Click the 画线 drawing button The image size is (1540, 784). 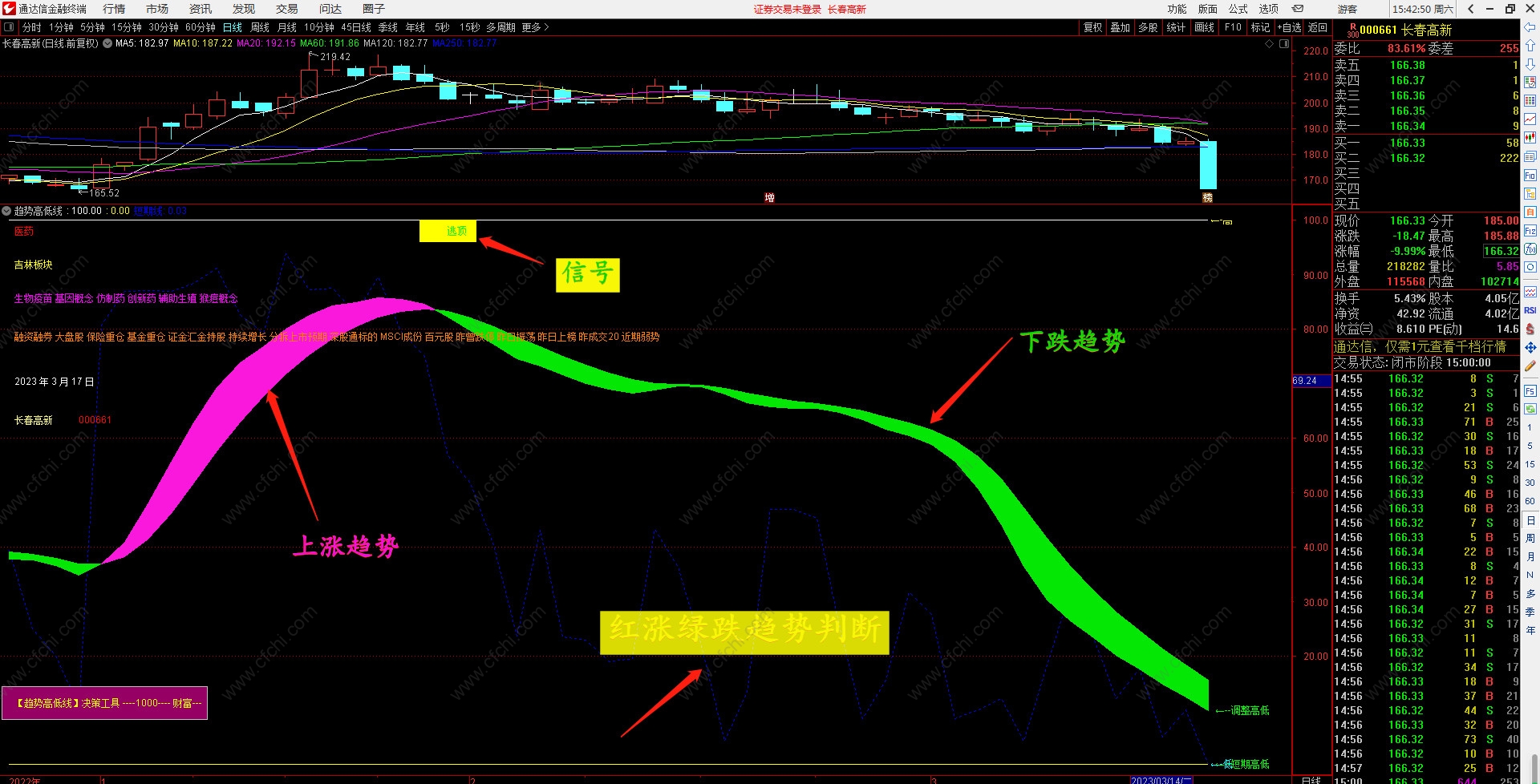(1205, 27)
